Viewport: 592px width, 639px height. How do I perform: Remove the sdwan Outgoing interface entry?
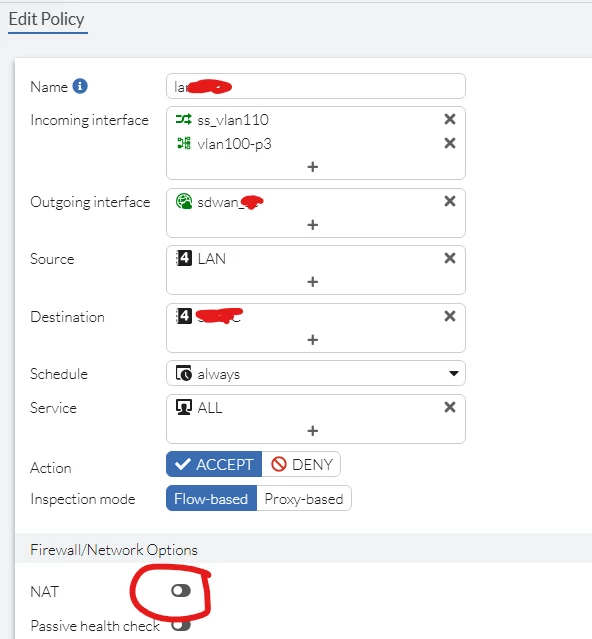pyautogui.click(x=450, y=201)
